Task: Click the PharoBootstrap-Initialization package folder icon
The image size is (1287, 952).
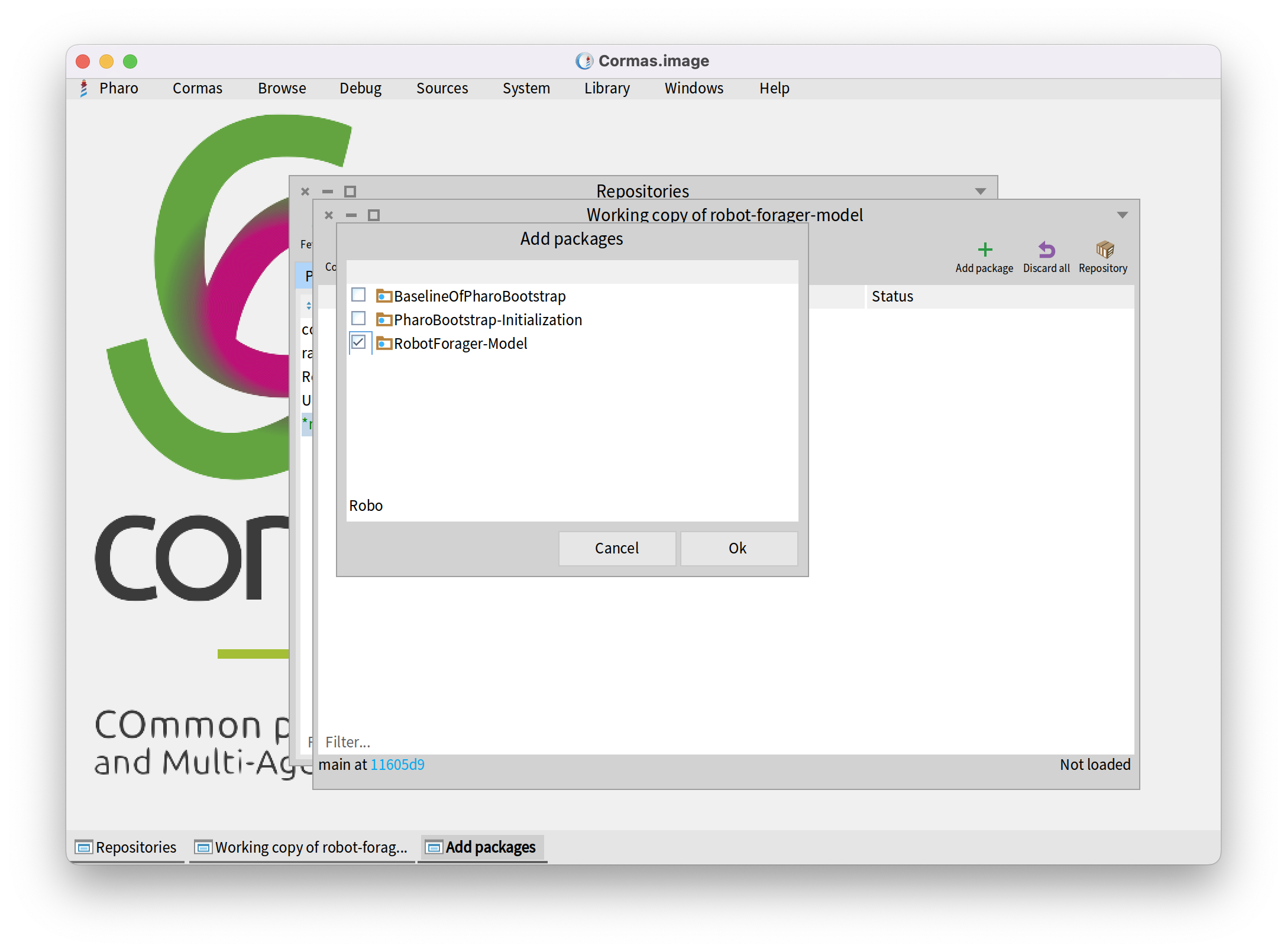Action: click(x=384, y=320)
